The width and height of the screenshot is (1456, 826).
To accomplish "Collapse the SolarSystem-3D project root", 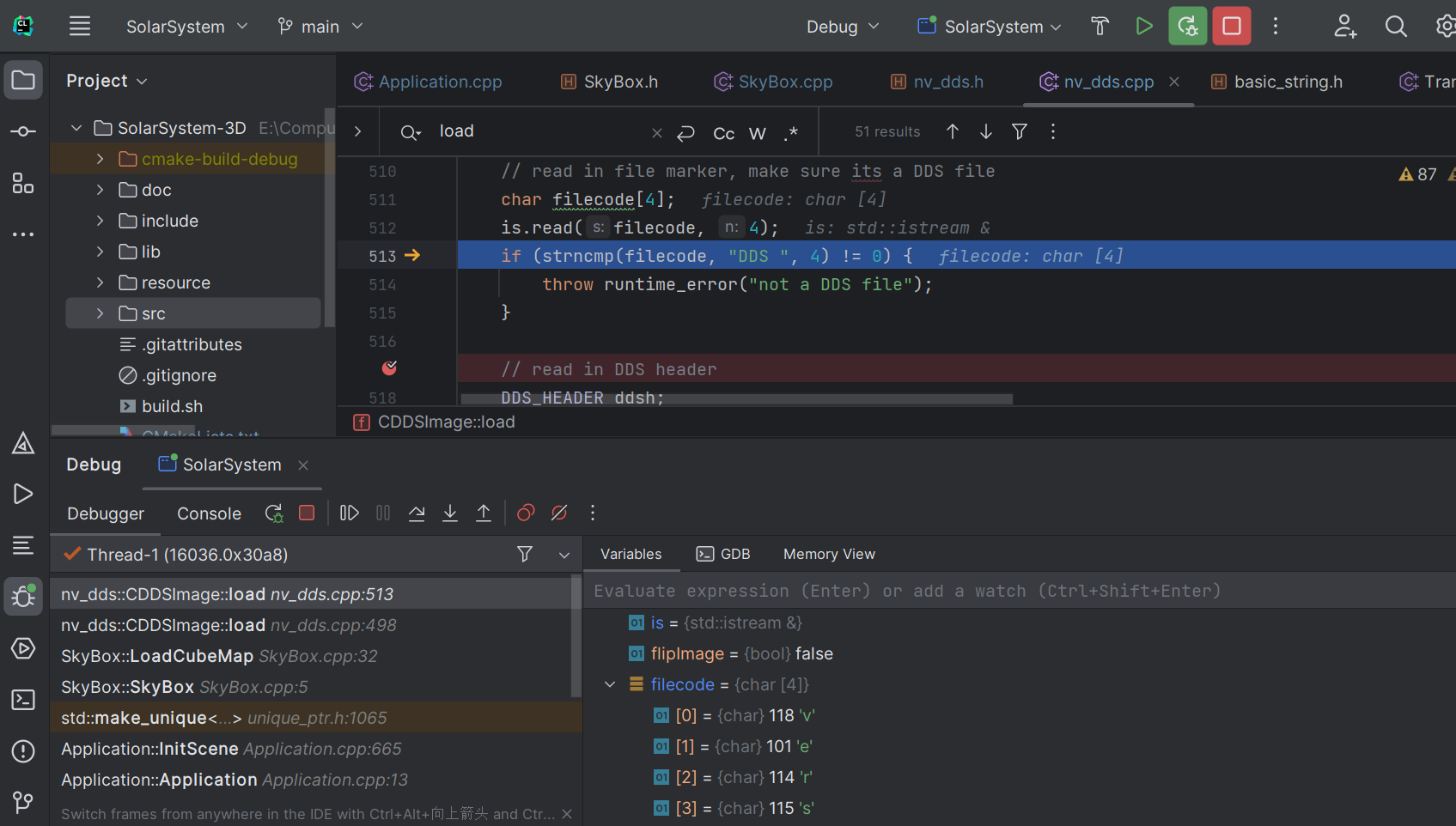I will pos(76,127).
